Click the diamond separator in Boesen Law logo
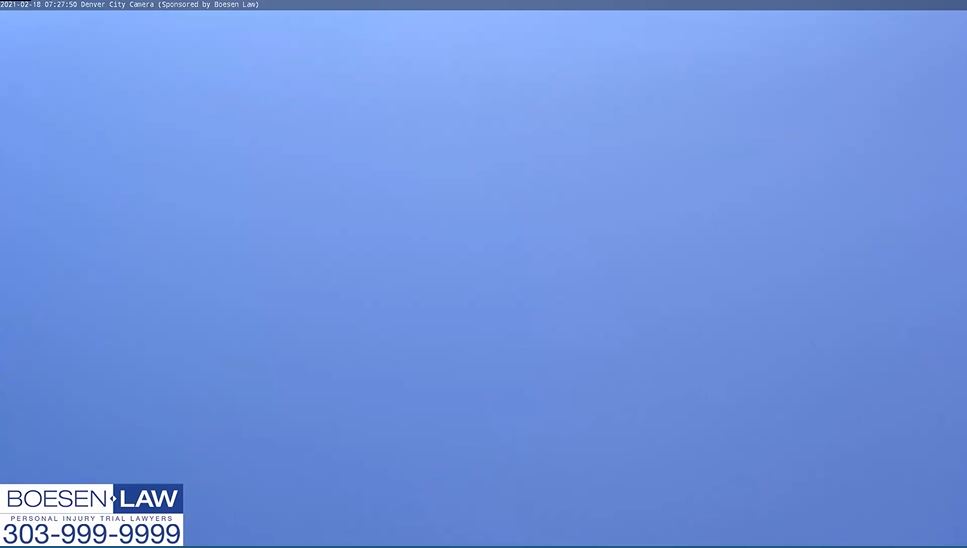The width and height of the screenshot is (967, 548). (x=113, y=499)
